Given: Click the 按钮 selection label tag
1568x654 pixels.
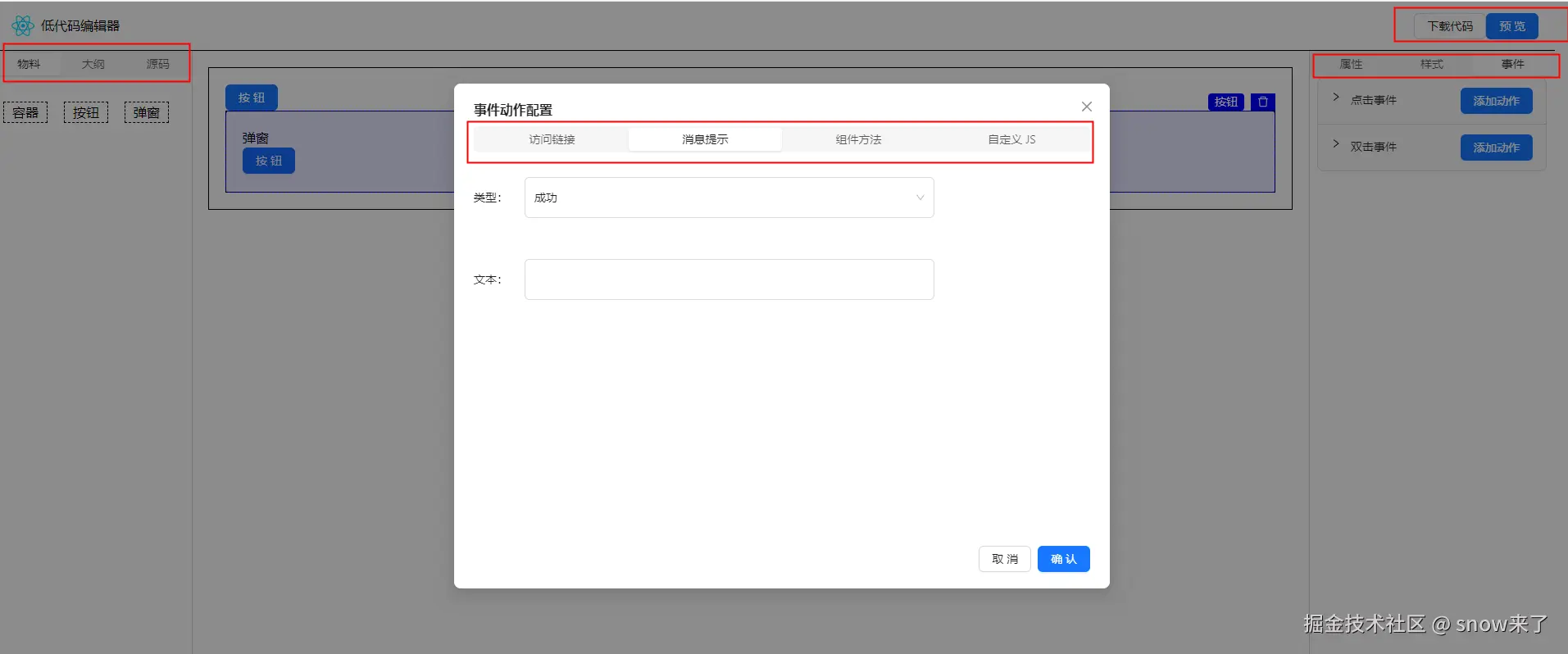Looking at the screenshot, I should (1226, 102).
